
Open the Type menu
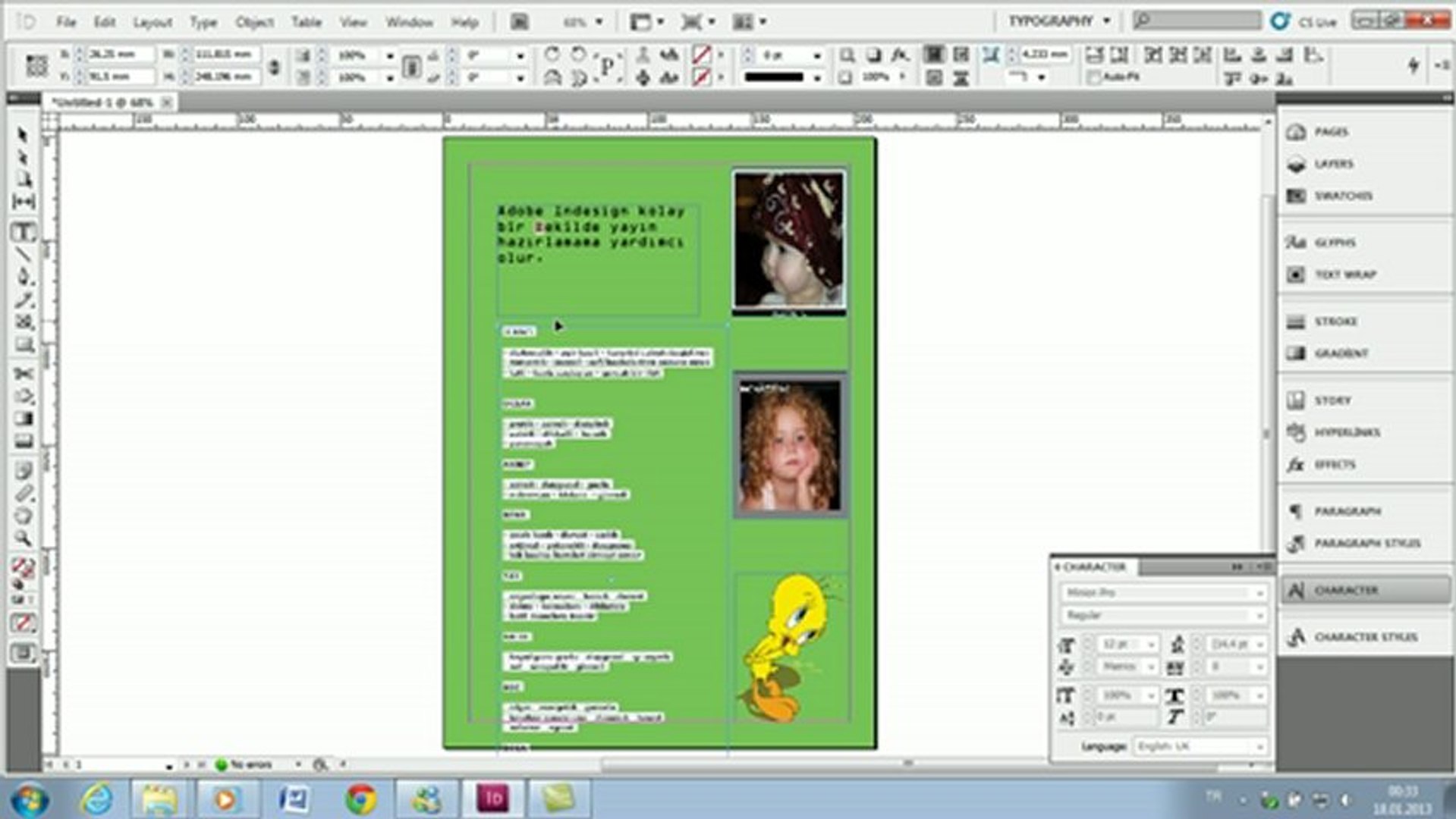203,22
